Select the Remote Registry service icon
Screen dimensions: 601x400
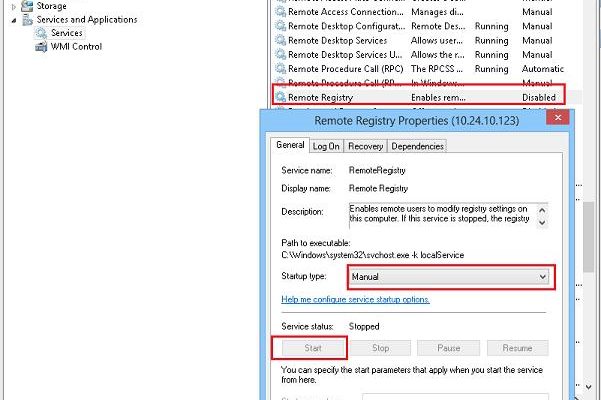click(280, 98)
